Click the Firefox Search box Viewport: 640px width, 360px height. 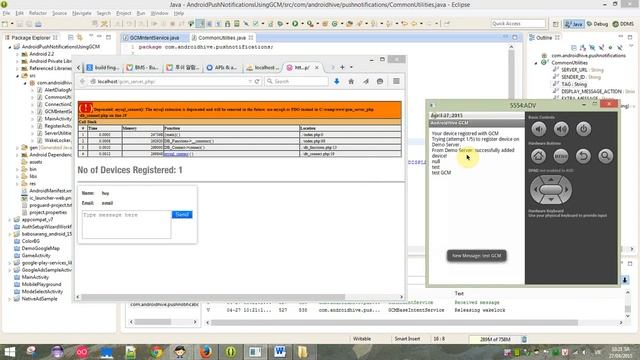pos(297,81)
